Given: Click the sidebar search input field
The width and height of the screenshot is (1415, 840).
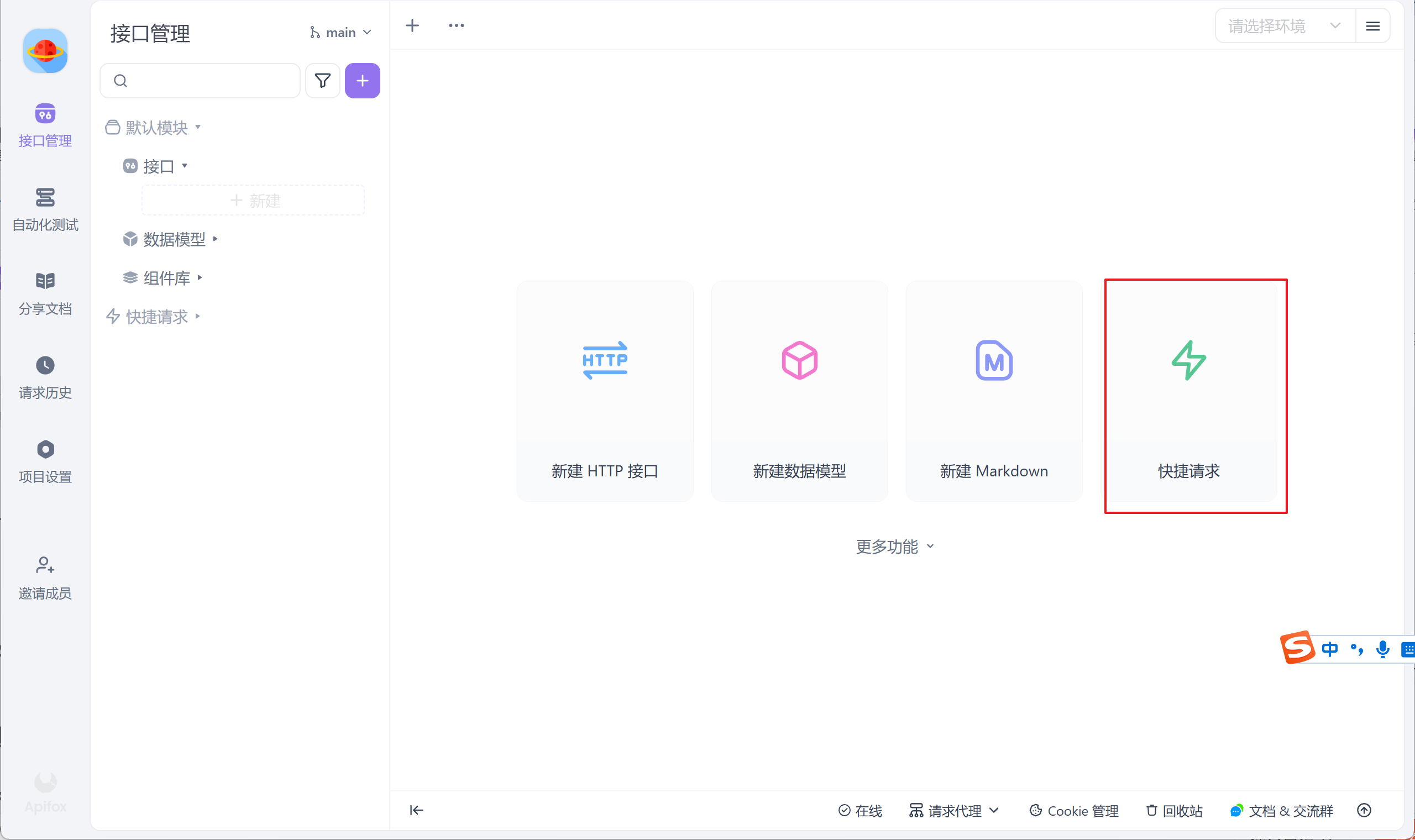Looking at the screenshot, I should coord(209,80).
